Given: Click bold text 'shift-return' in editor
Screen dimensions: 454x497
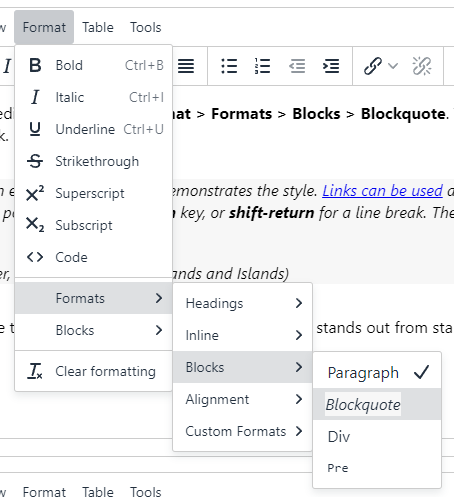Looking at the screenshot, I should click(x=271, y=213).
